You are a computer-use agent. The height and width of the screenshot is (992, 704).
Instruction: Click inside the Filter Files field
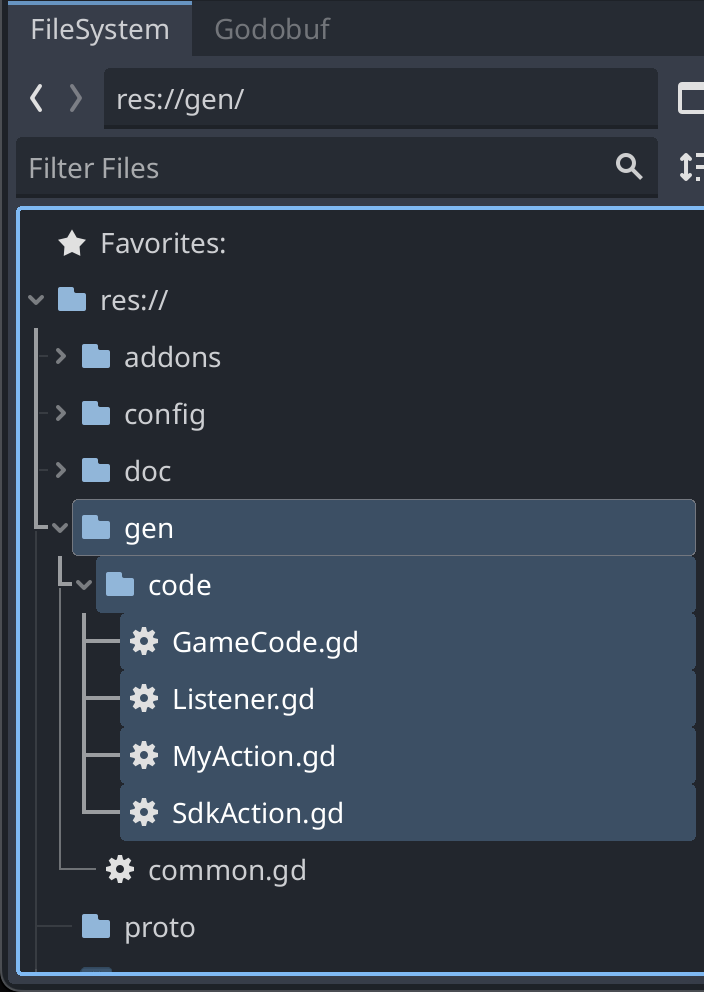coord(300,167)
